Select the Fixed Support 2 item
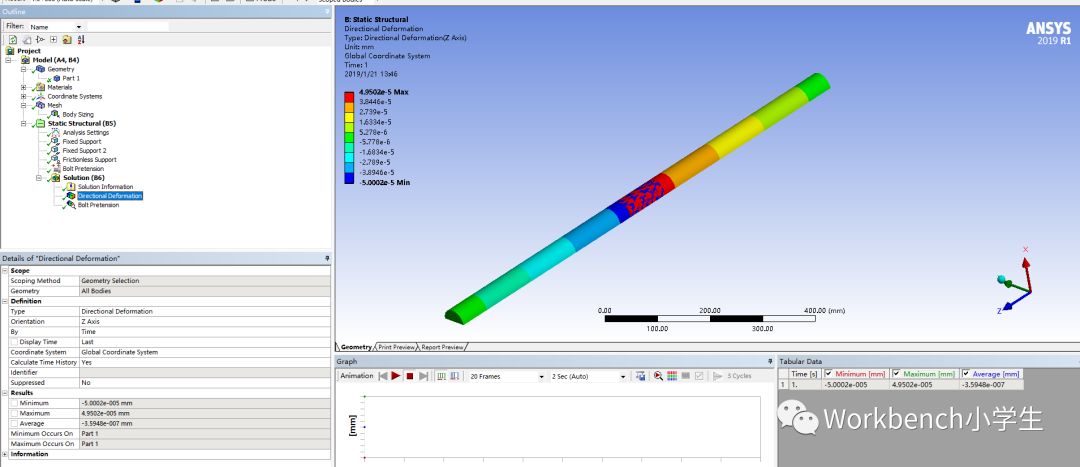 [x=84, y=150]
